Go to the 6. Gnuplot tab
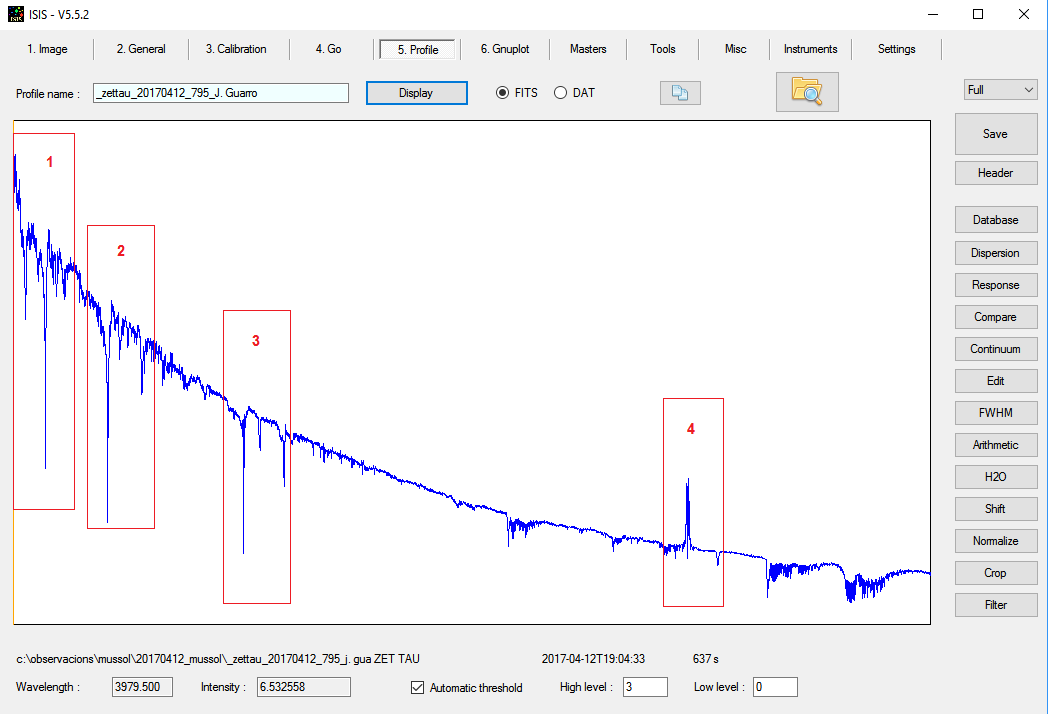The height and width of the screenshot is (714, 1048). point(504,49)
